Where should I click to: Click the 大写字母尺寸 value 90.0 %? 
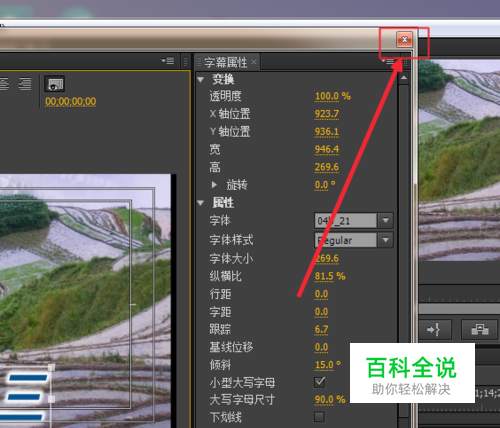[330, 399]
